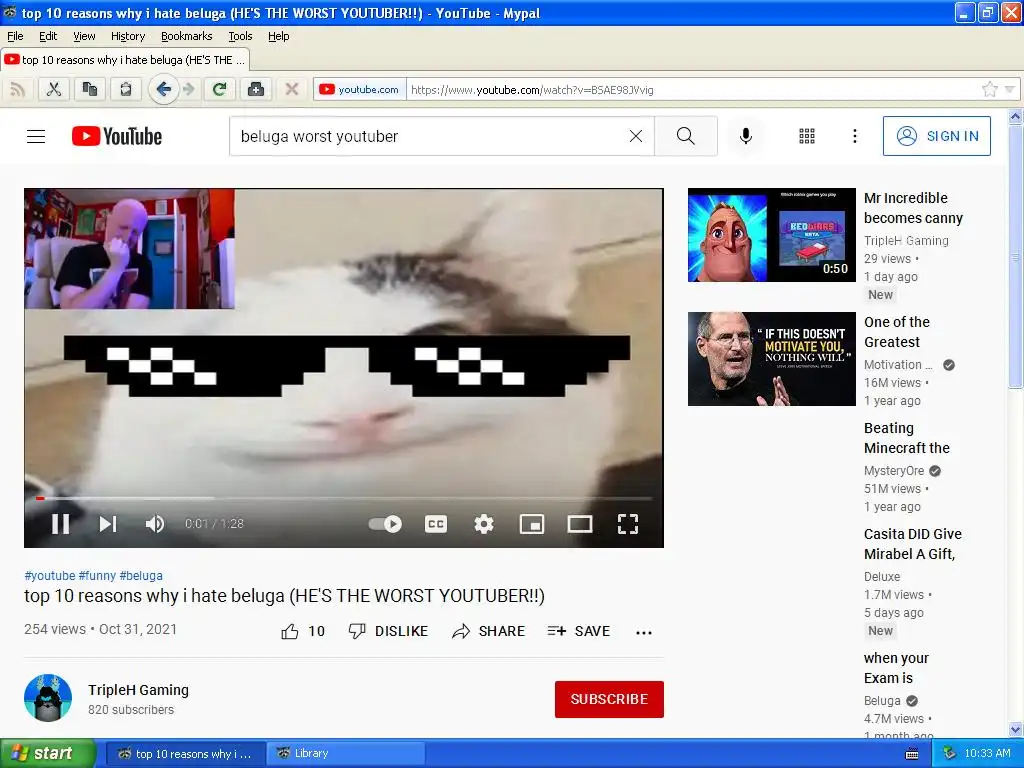
Task: Enable the miniplayer
Action: pos(532,523)
